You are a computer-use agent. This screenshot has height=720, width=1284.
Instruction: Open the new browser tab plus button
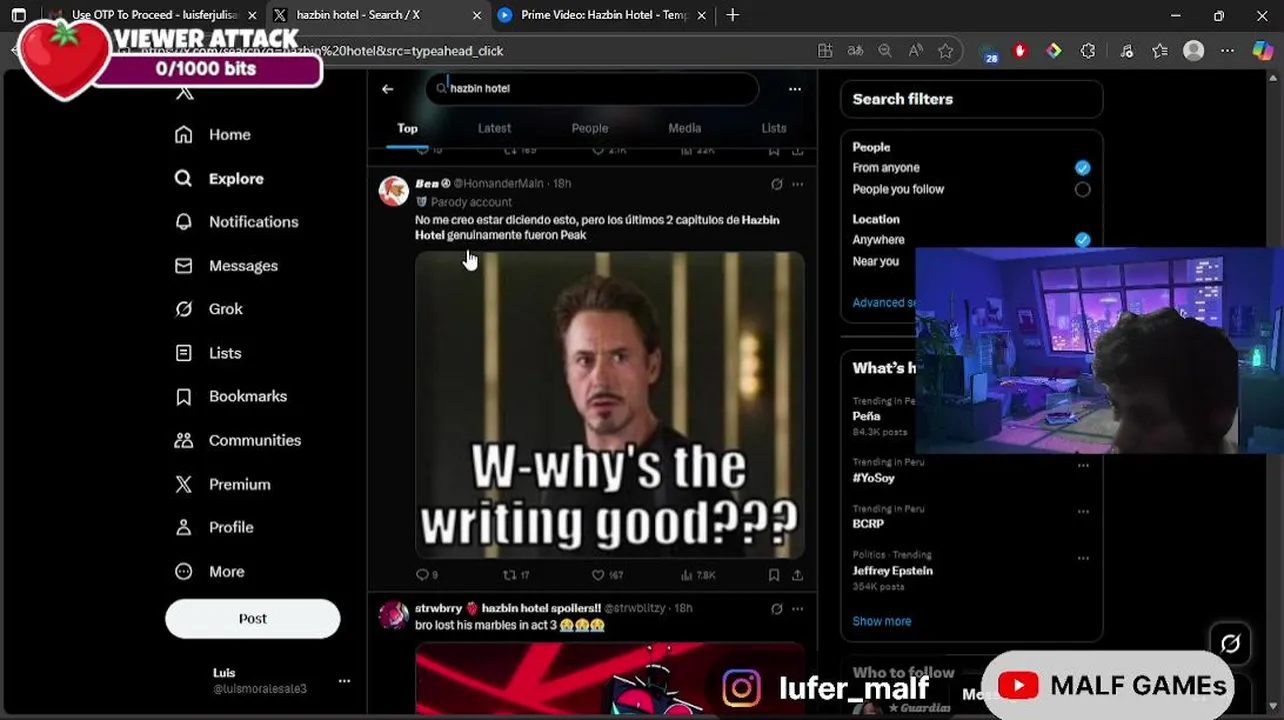pos(733,15)
